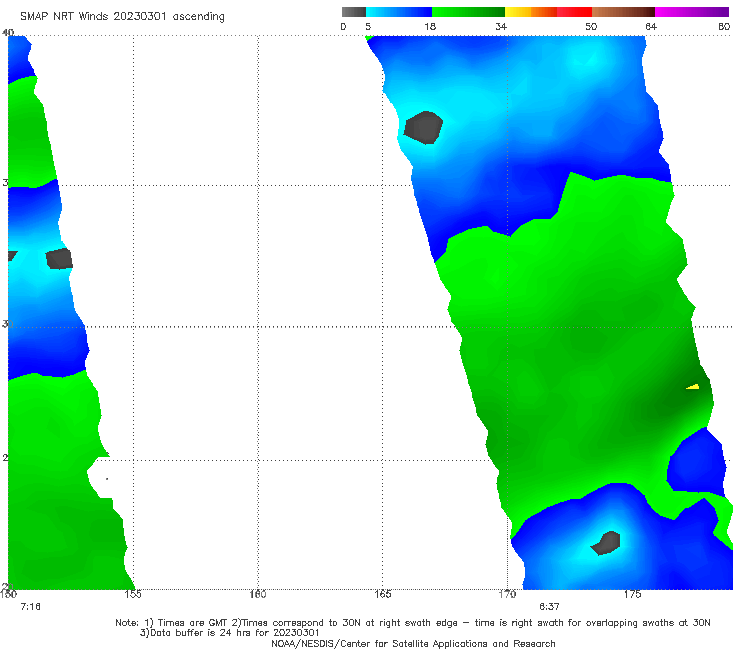
Task: Click the colorbar label '34'
Action: click(x=501, y=26)
